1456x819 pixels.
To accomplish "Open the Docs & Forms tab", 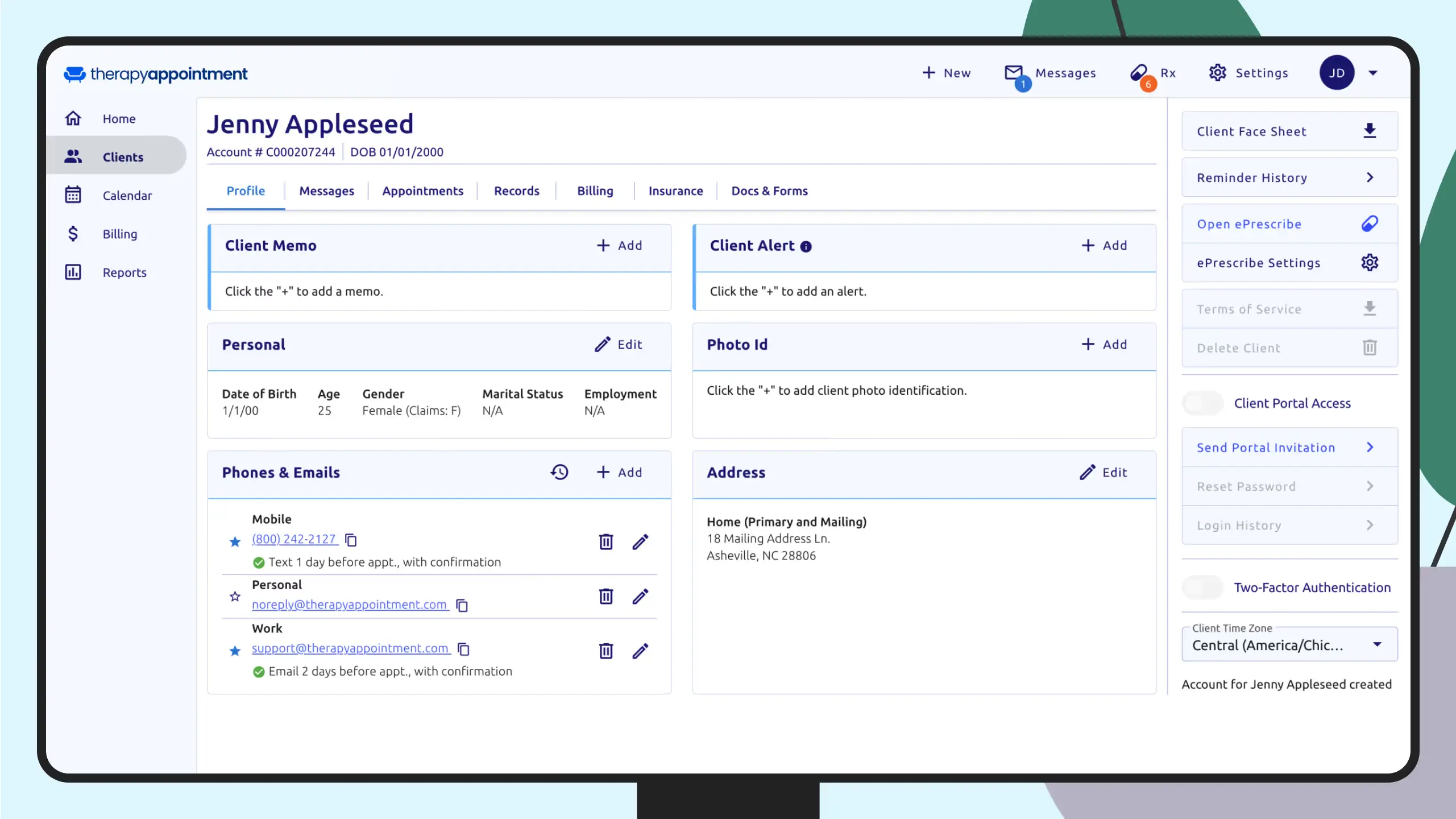I will point(770,191).
